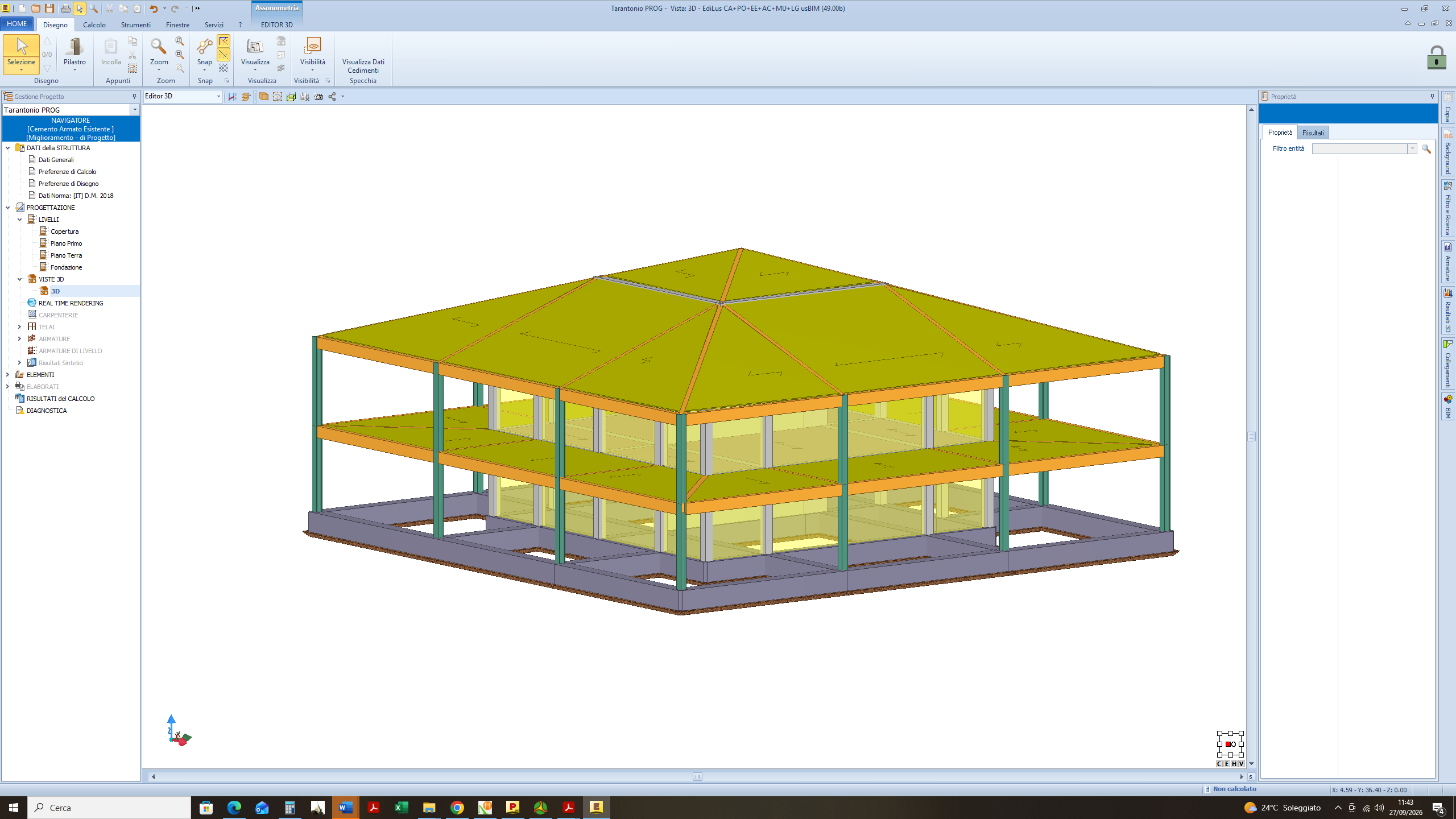Click the magnifier search icon beside Filtro entità
Screen dimensions: 1456x819
[1426, 149]
